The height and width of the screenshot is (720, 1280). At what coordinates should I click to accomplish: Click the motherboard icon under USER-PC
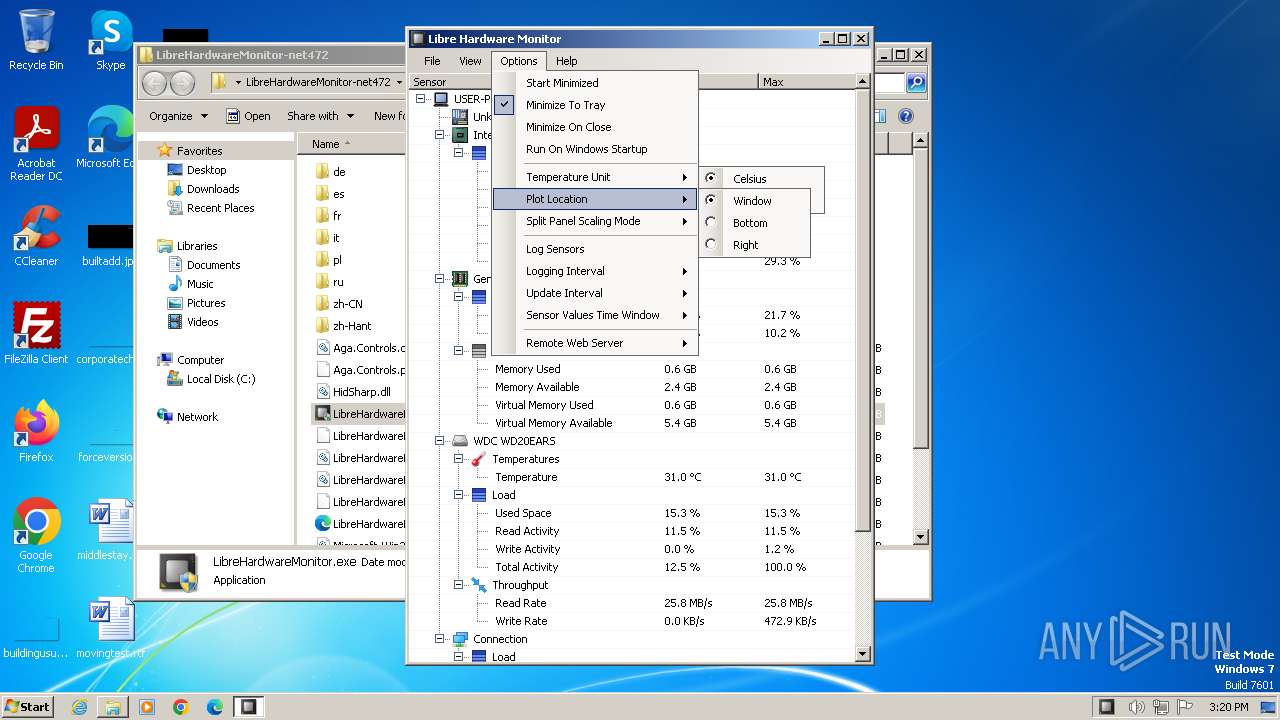tap(460, 117)
